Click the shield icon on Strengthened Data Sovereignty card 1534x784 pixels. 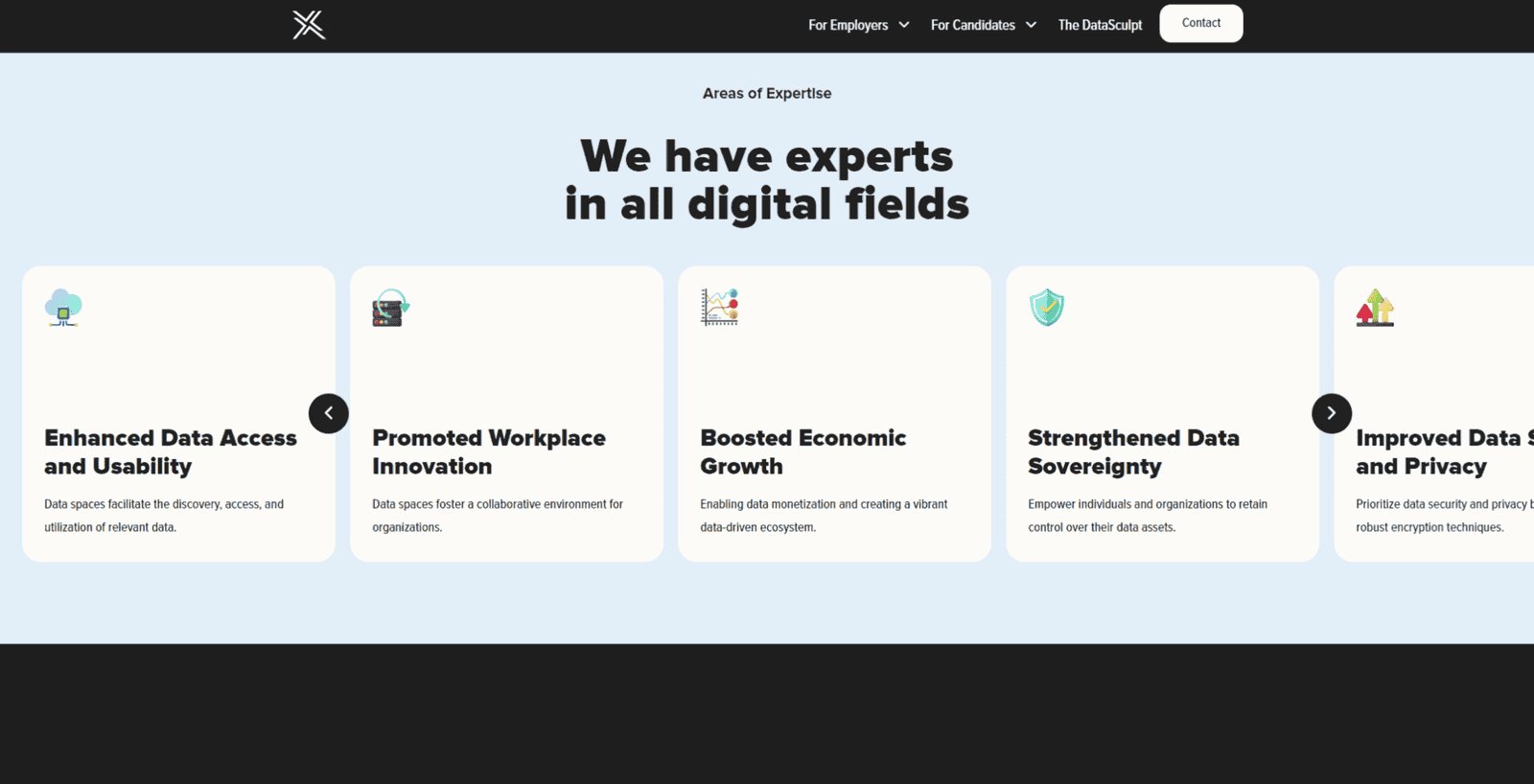click(1046, 308)
